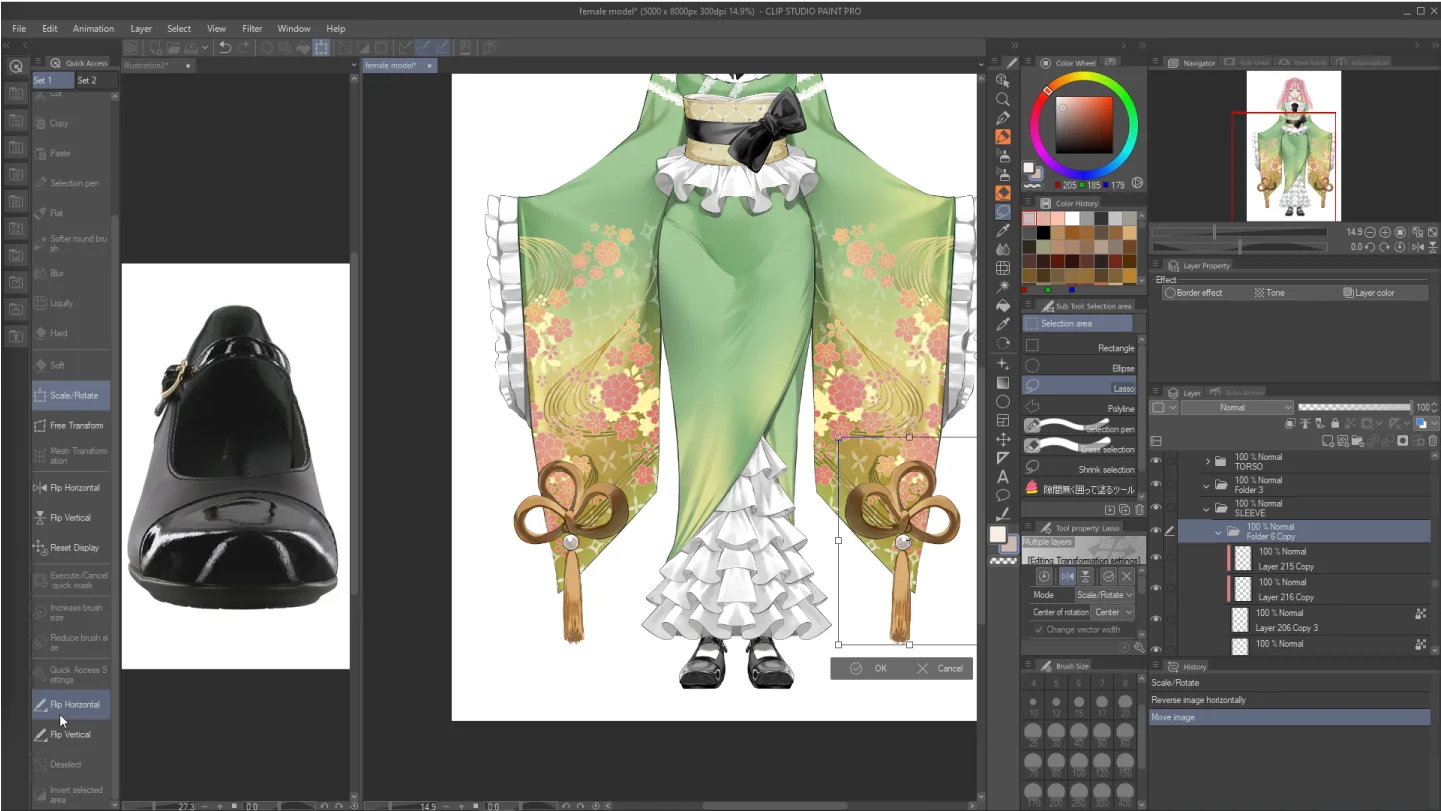This screenshot has width=1441, height=811.
Task: Open the Center of rotation dropdown
Action: point(1113,612)
